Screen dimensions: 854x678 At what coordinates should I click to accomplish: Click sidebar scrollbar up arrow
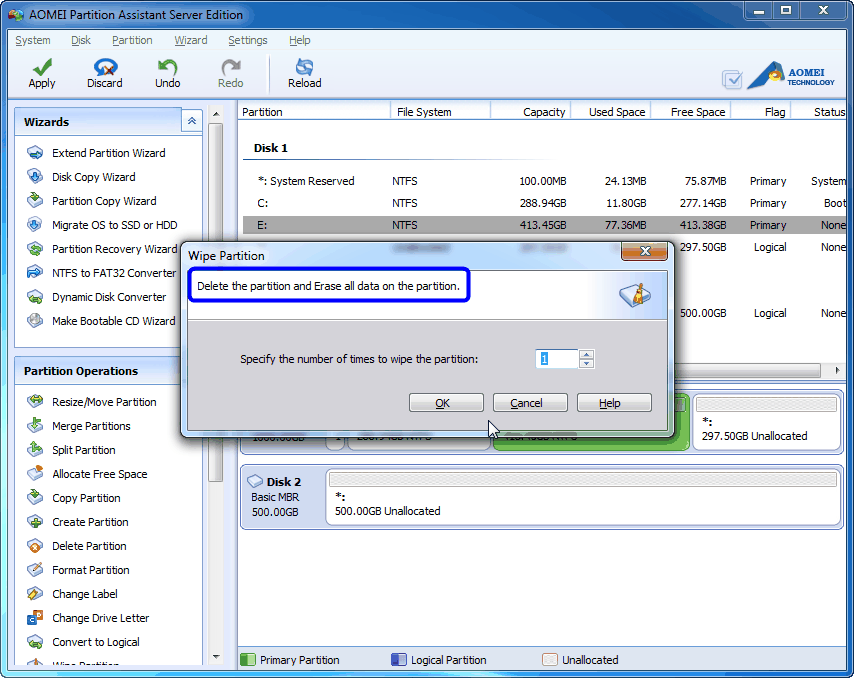(x=216, y=114)
